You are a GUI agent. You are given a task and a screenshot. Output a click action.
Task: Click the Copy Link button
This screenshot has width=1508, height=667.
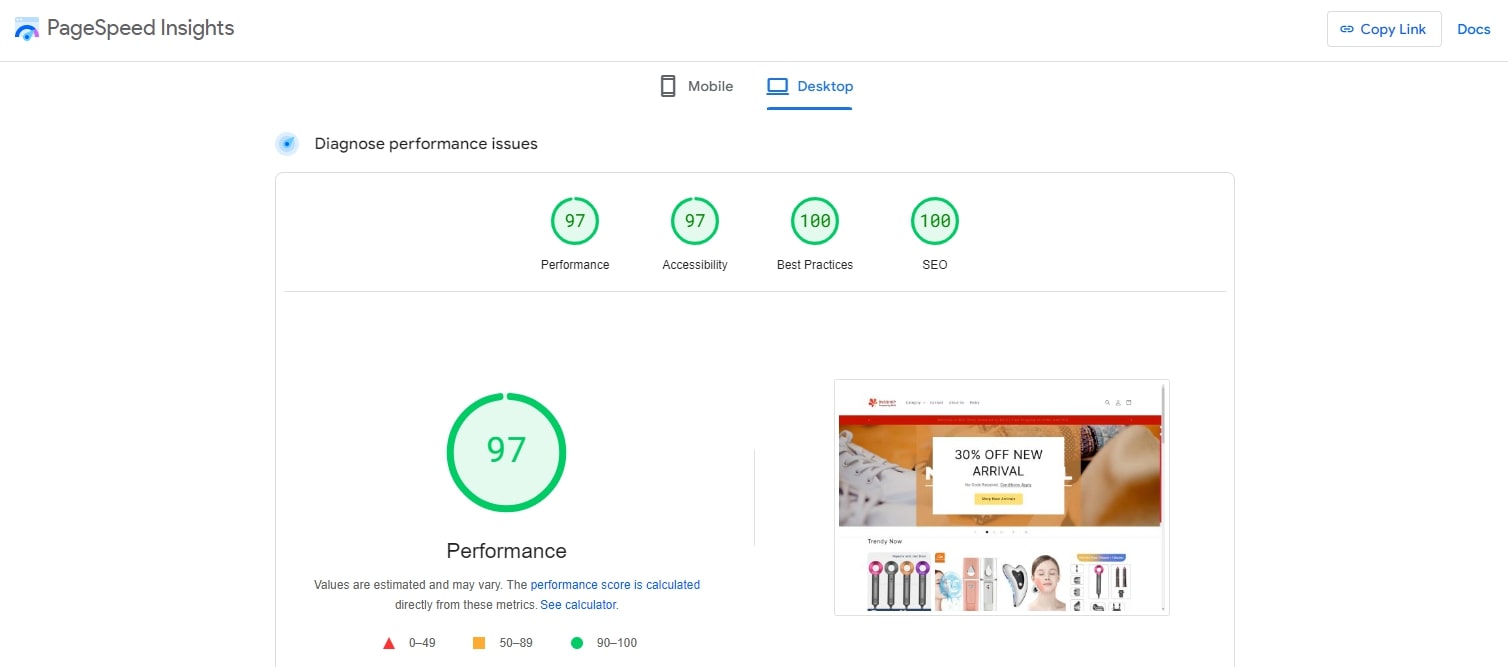tap(1384, 29)
